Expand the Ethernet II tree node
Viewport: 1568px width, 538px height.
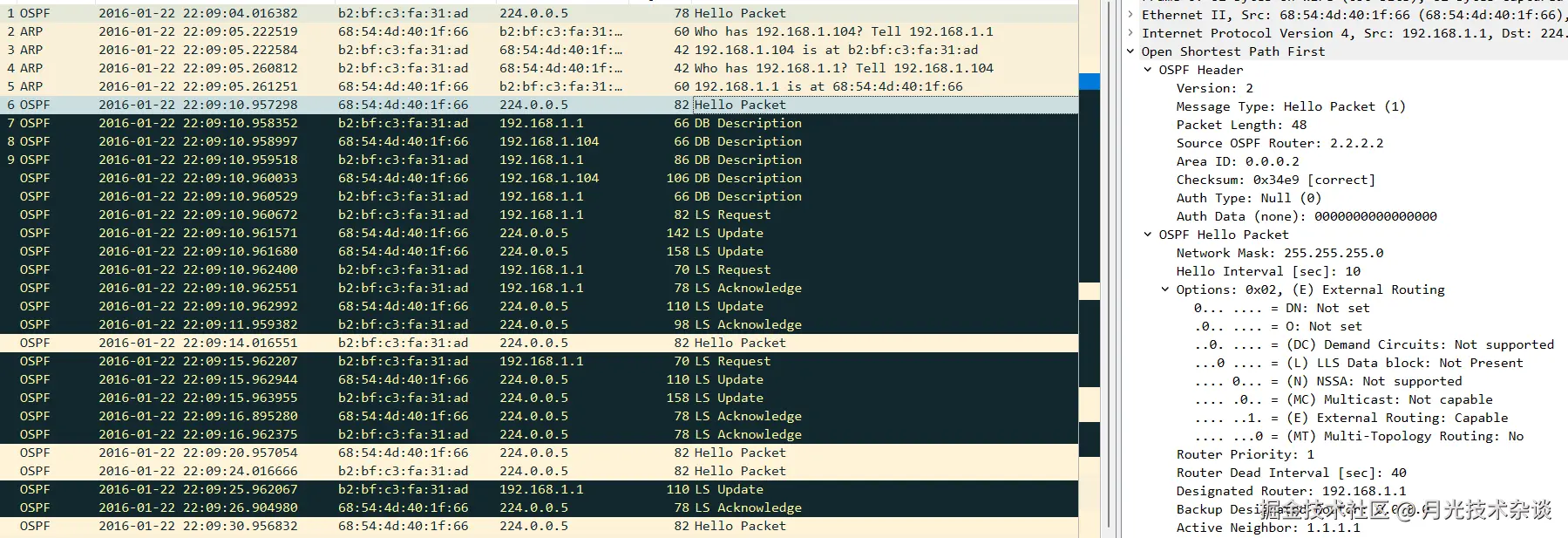[x=1130, y=15]
